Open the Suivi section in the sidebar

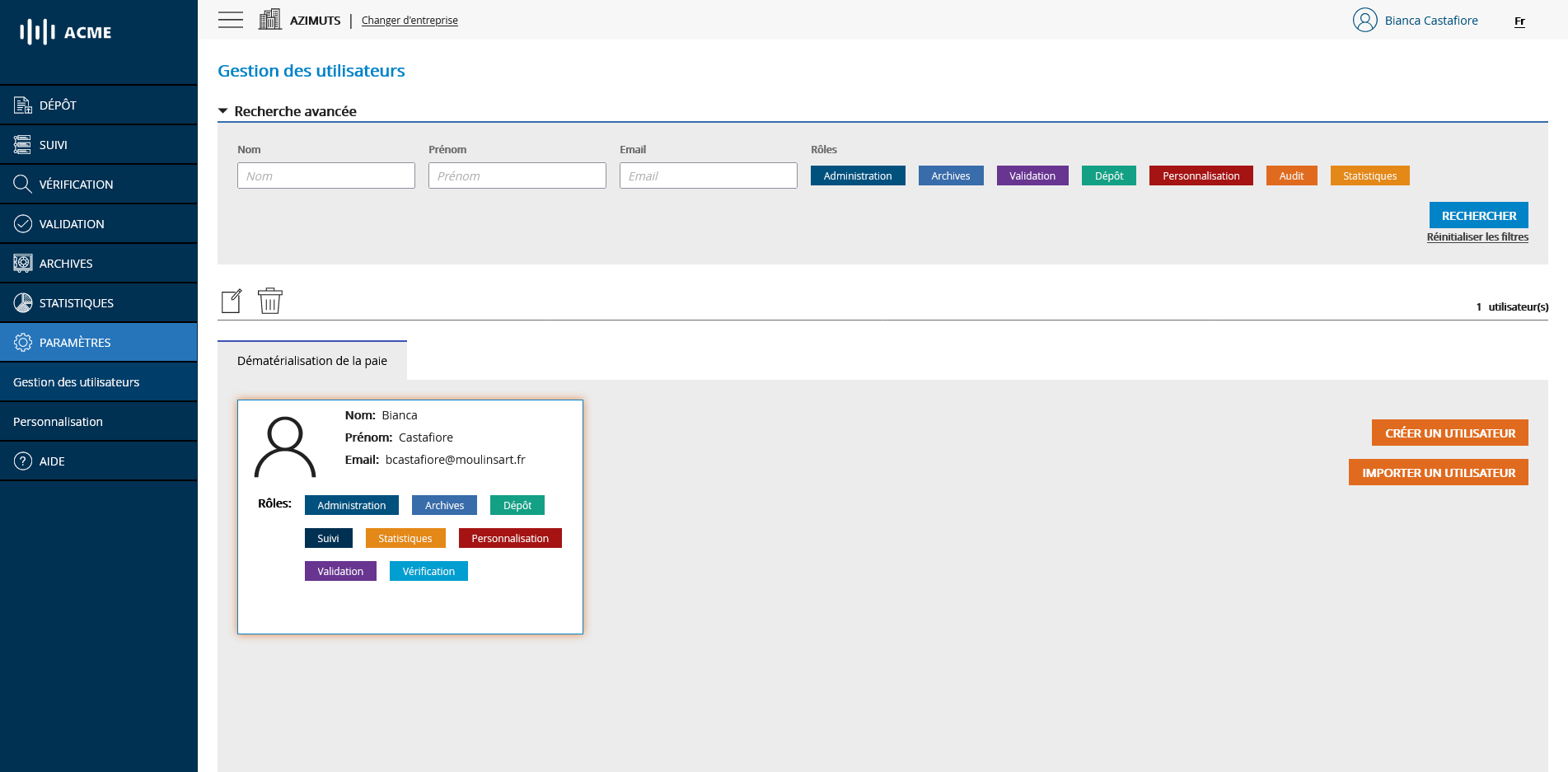22,144
